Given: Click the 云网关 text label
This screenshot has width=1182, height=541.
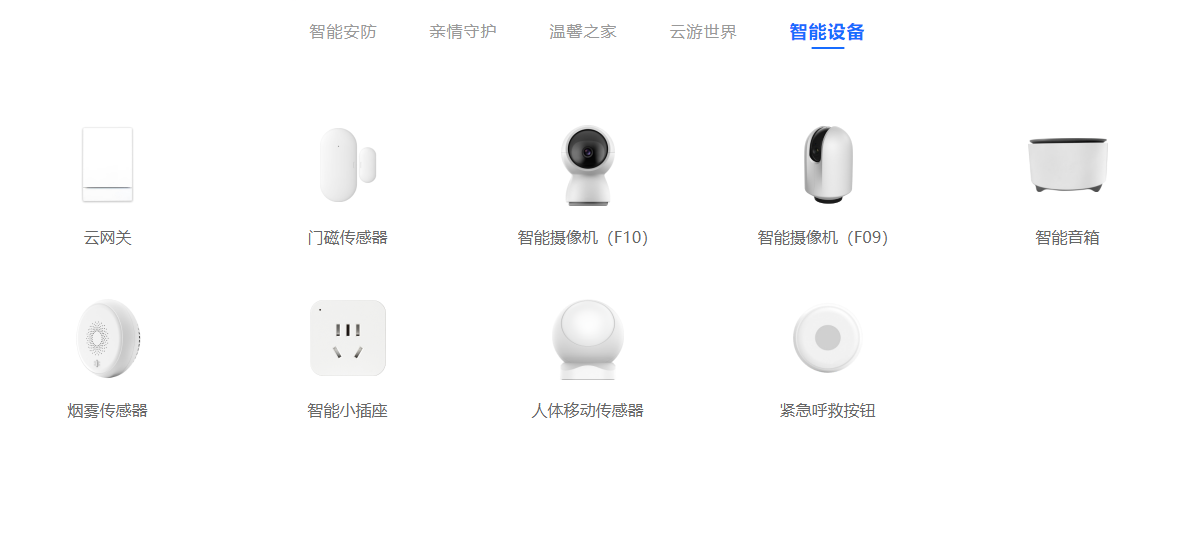Looking at the screenshot, I should tap(108, 238).
